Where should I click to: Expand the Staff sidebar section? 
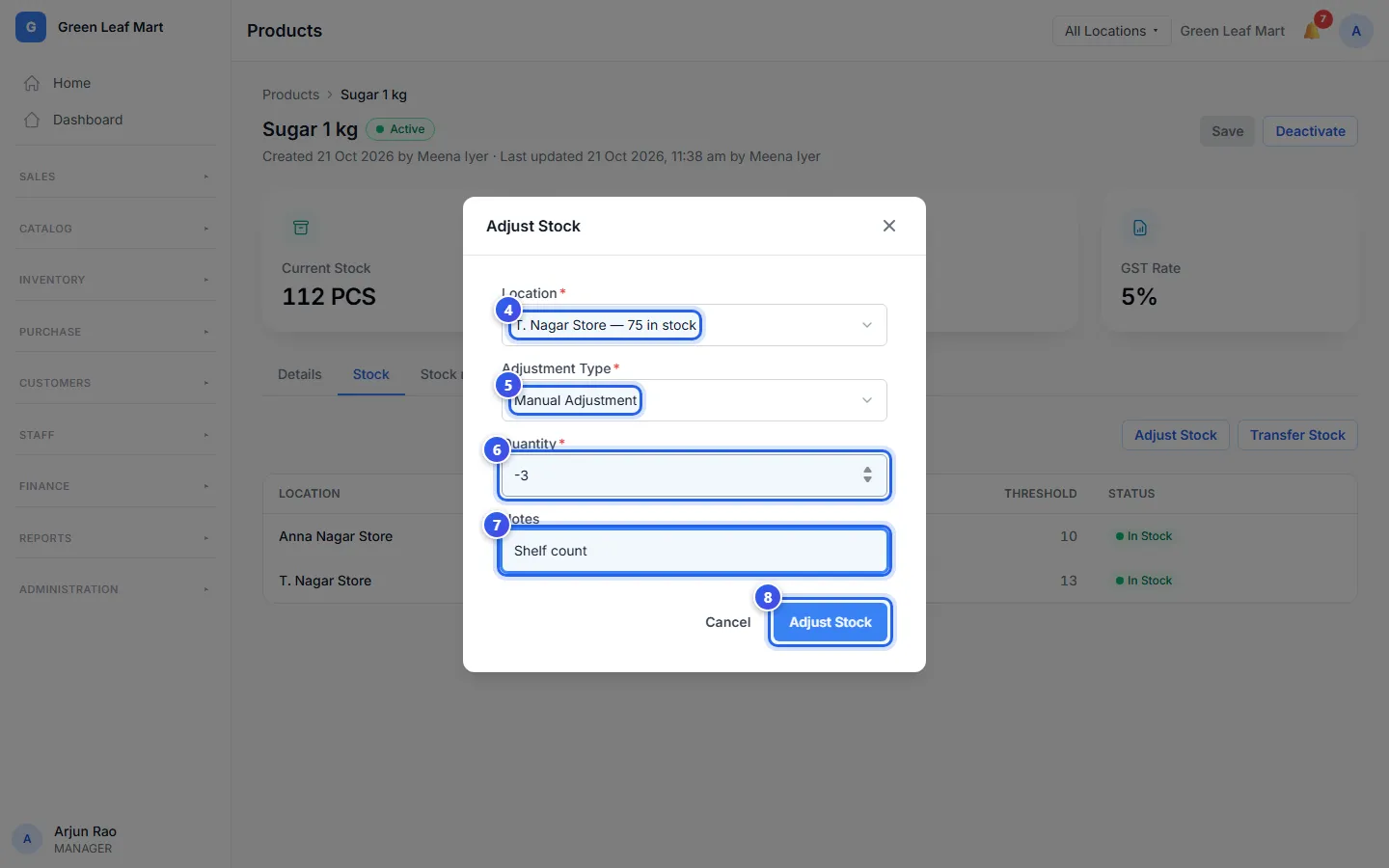(116, 435)
